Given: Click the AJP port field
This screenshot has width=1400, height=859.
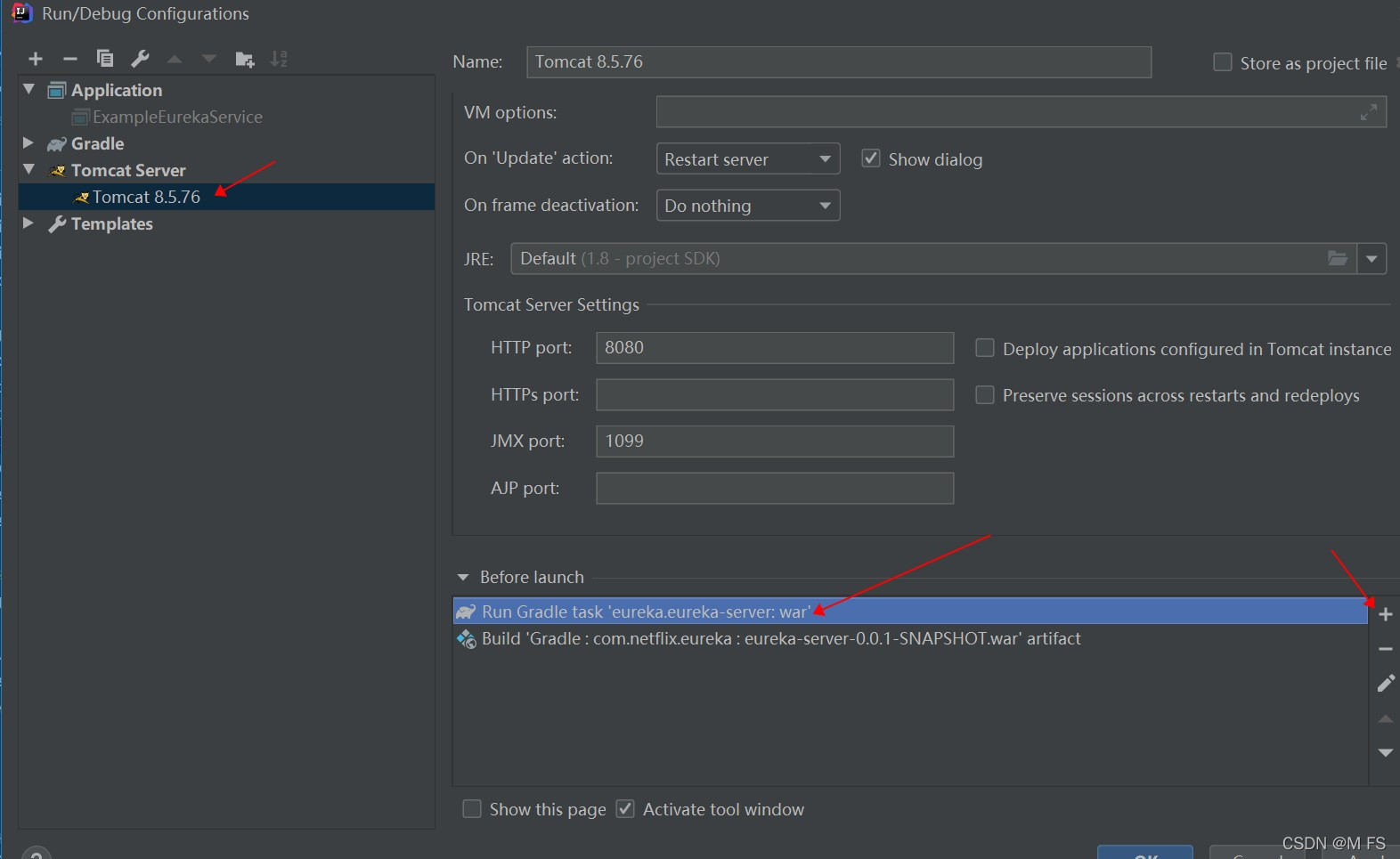Looking at the screenshot, I should 775,488.
